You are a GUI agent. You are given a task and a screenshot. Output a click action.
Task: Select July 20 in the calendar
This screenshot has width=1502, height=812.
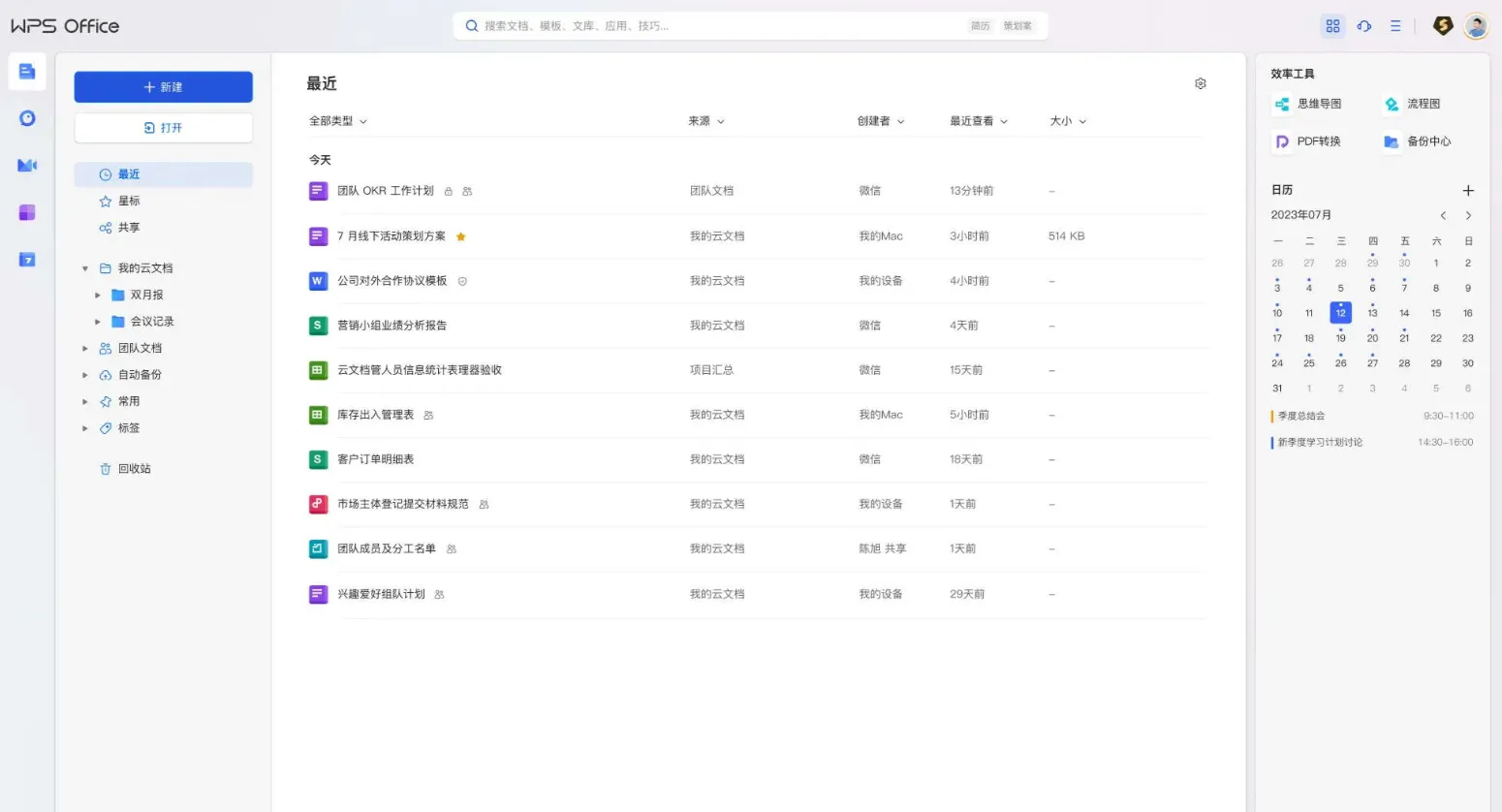click(1372, 338)
